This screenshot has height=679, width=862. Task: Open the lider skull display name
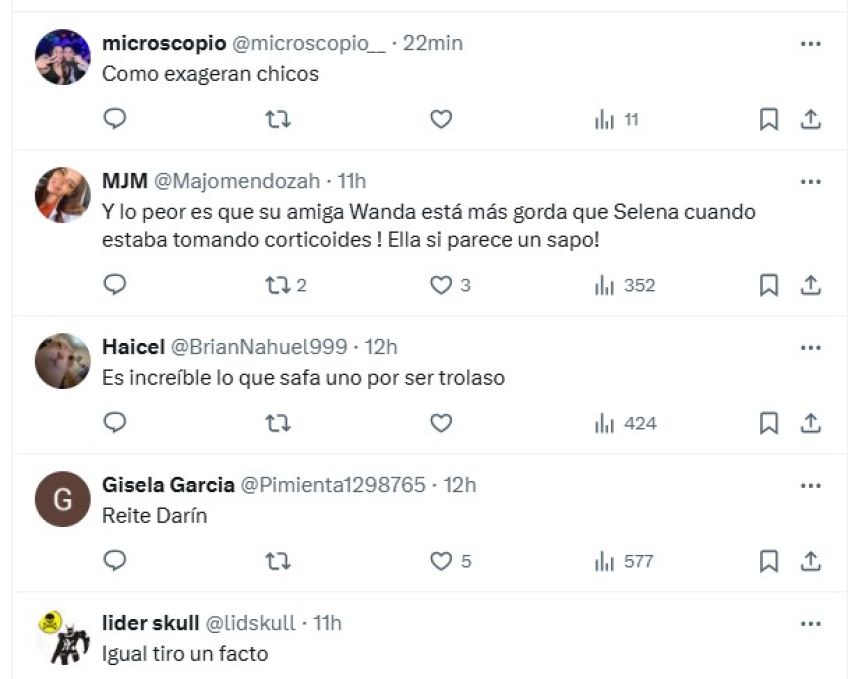[x=150, y=623]
